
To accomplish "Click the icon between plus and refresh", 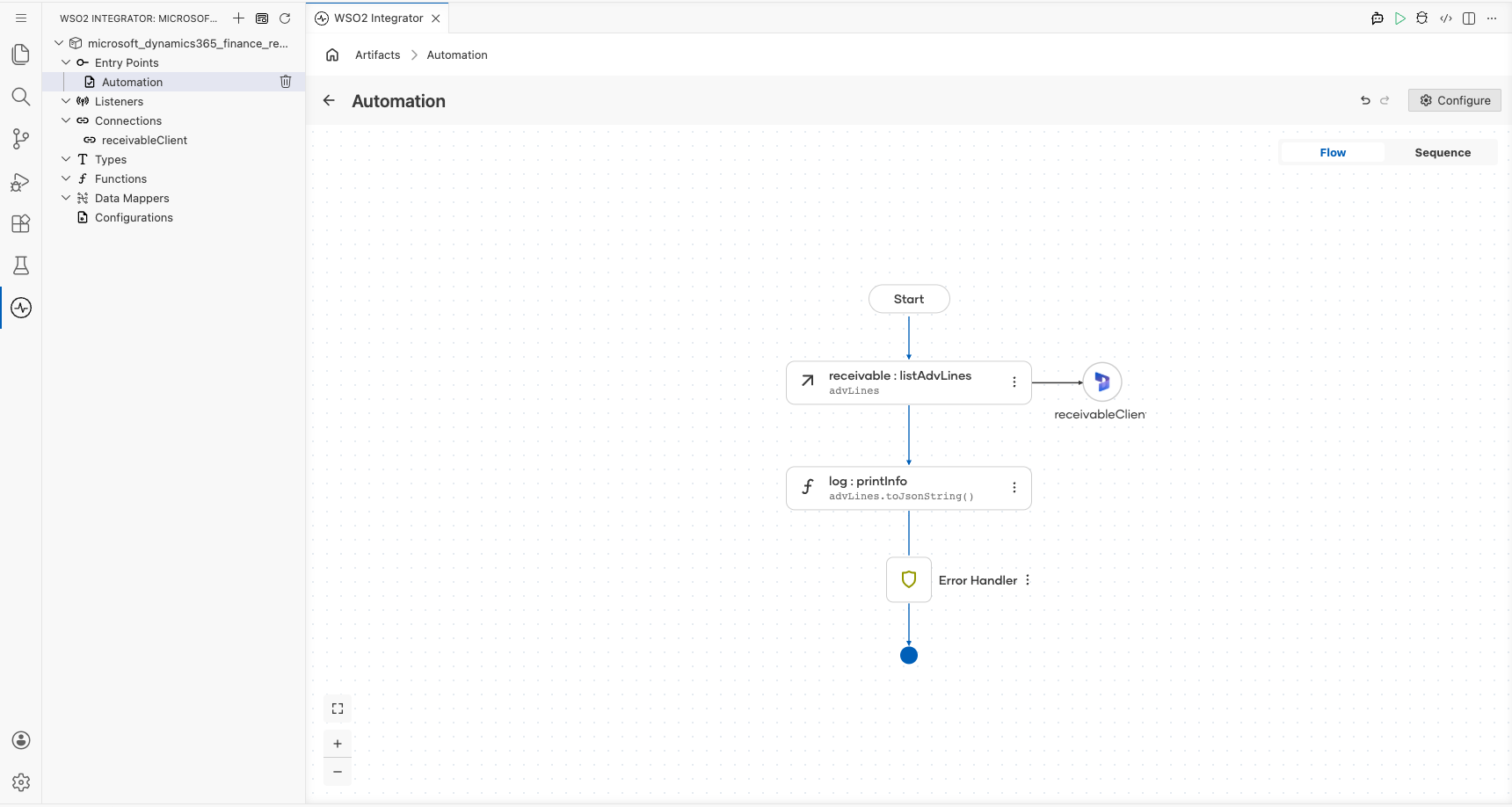I will (x=262, y=18).
